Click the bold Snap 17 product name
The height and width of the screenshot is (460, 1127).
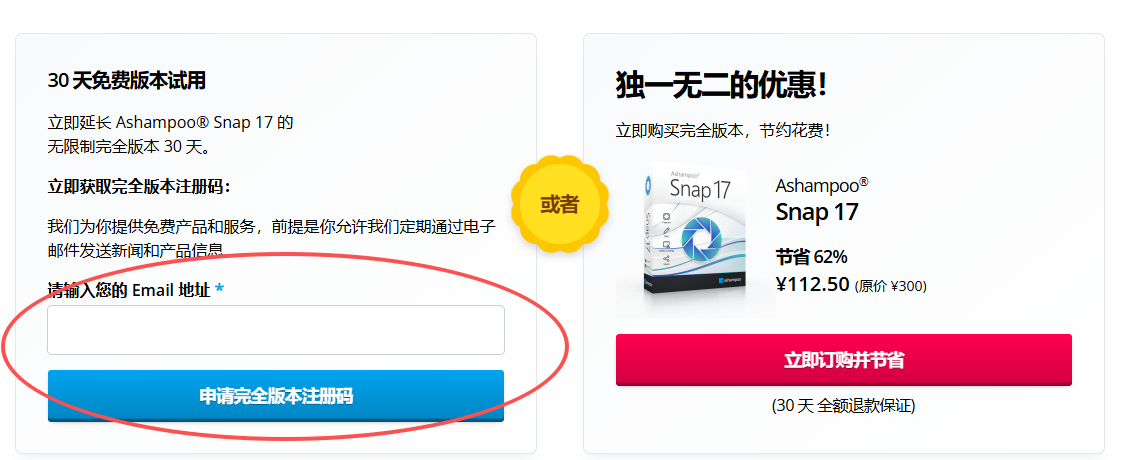pyautogui.click(x=816, y=212)
